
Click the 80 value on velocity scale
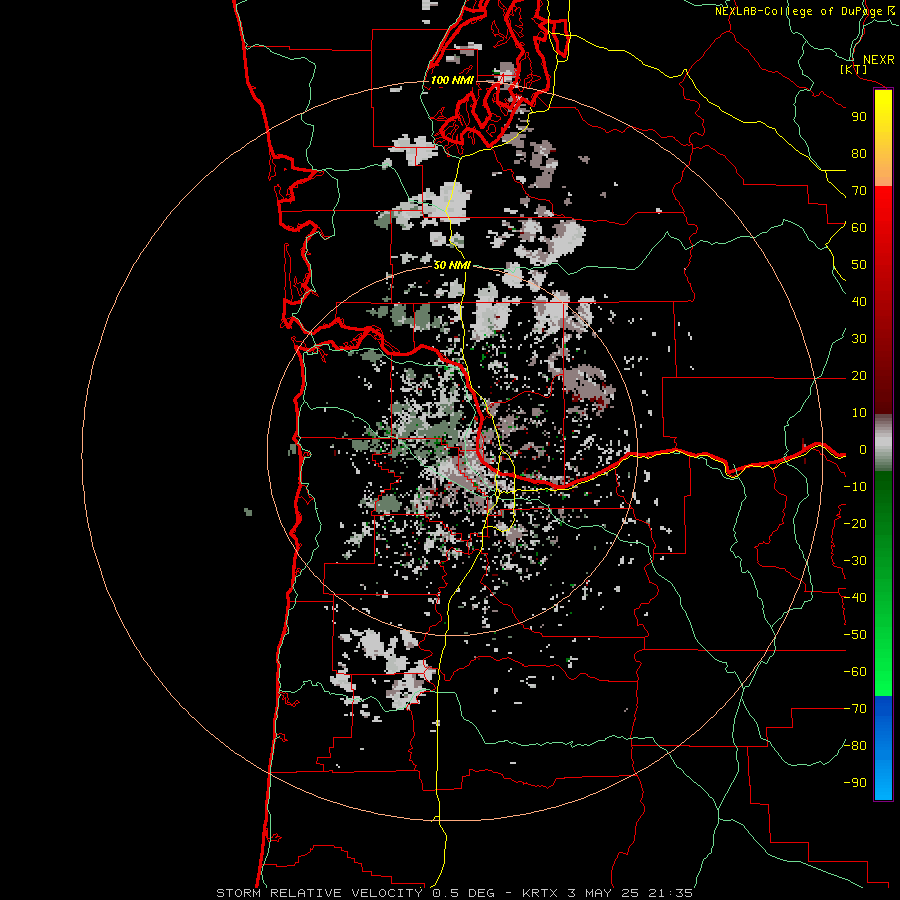[859, 153]
